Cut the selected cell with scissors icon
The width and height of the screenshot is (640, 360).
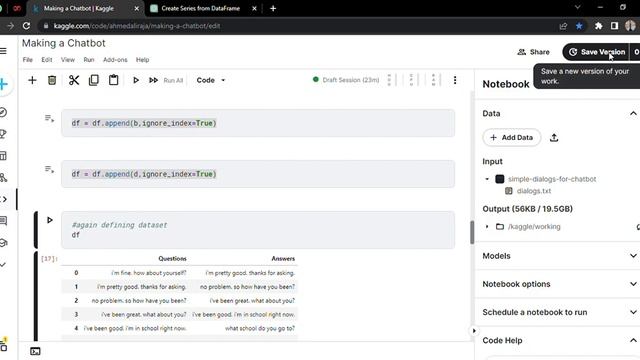pos(74,80)
